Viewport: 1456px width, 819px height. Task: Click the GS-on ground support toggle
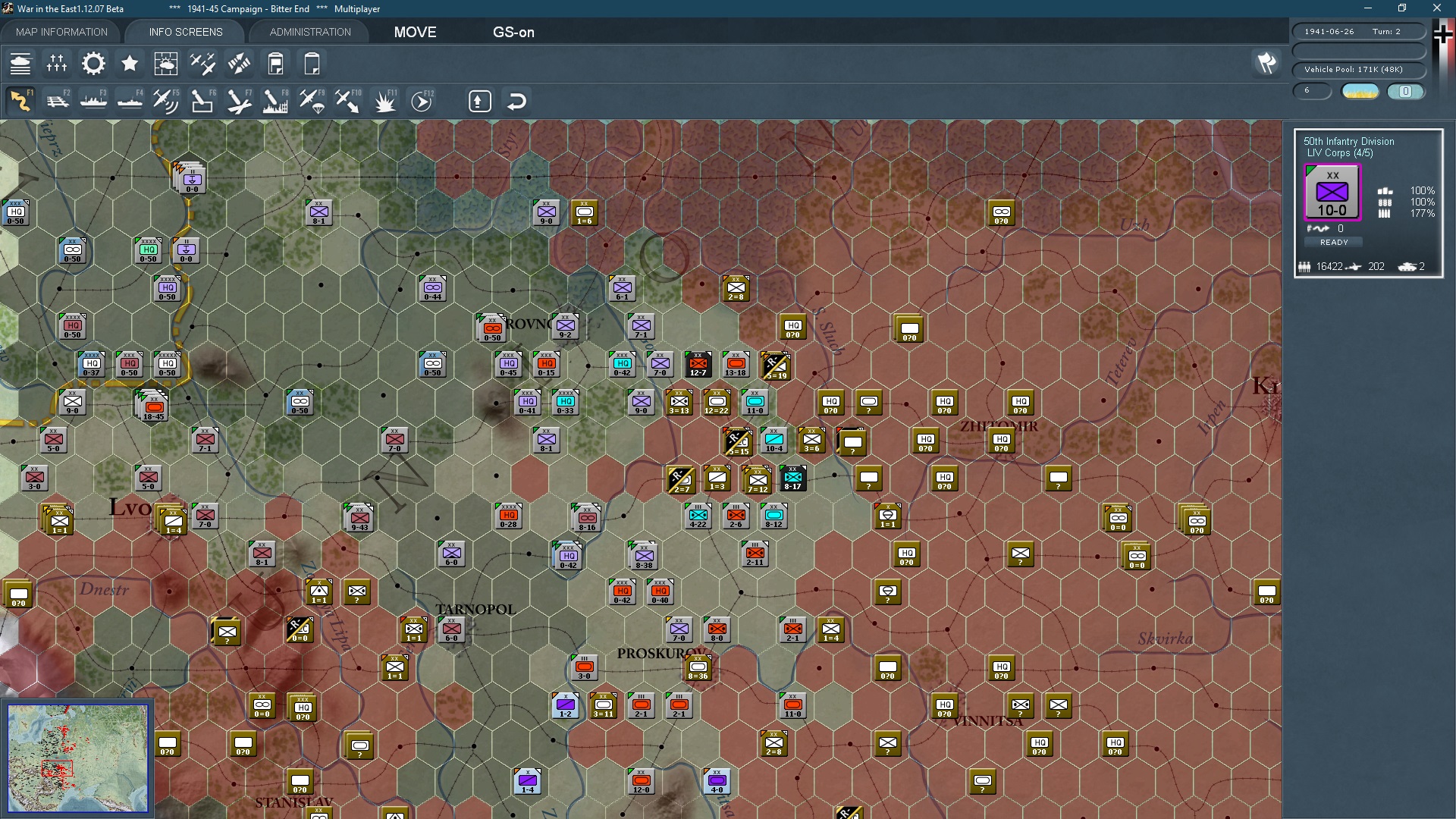point(513,32)
